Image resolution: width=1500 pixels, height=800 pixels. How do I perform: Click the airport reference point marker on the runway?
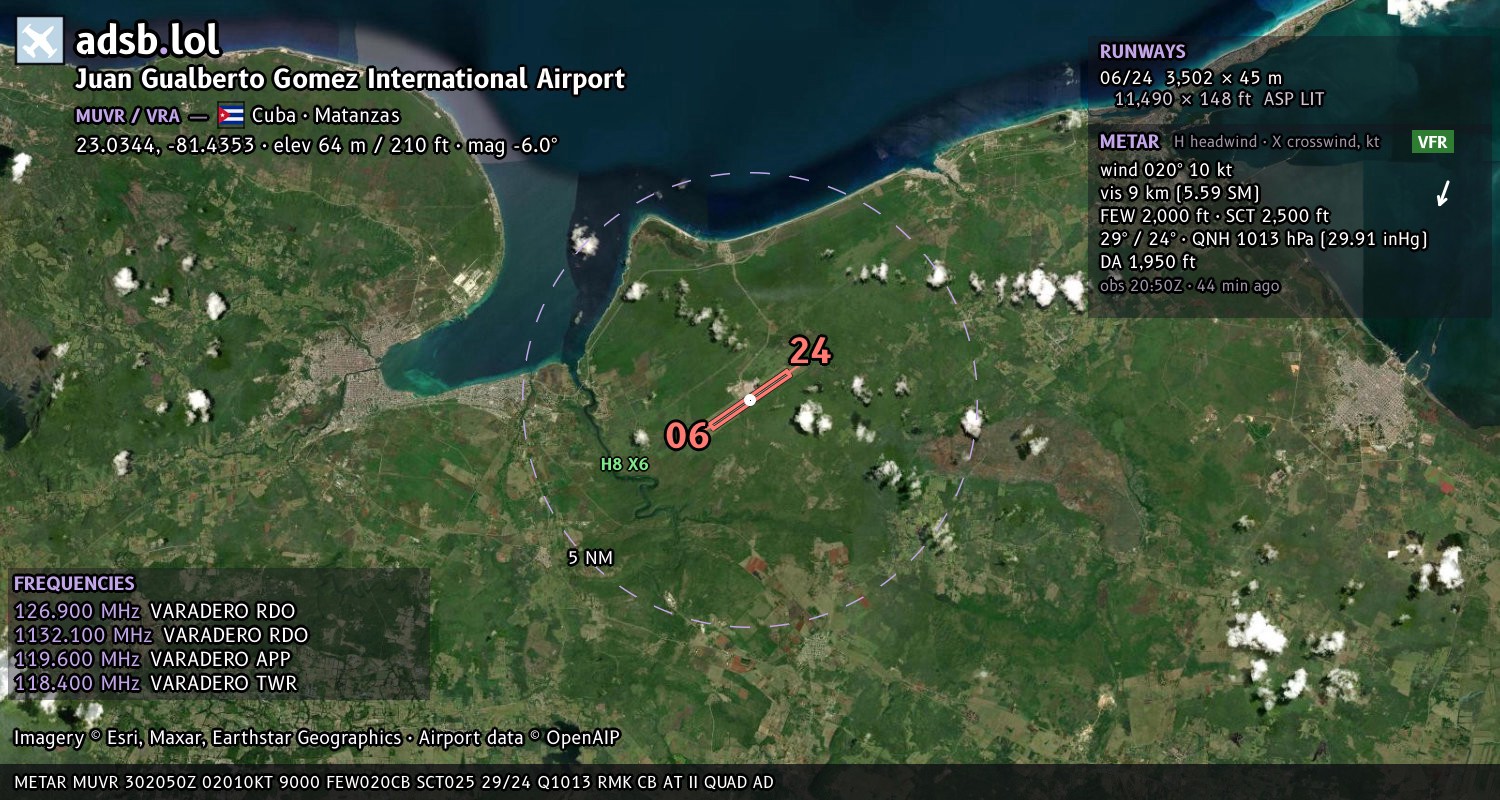[750, 400]
